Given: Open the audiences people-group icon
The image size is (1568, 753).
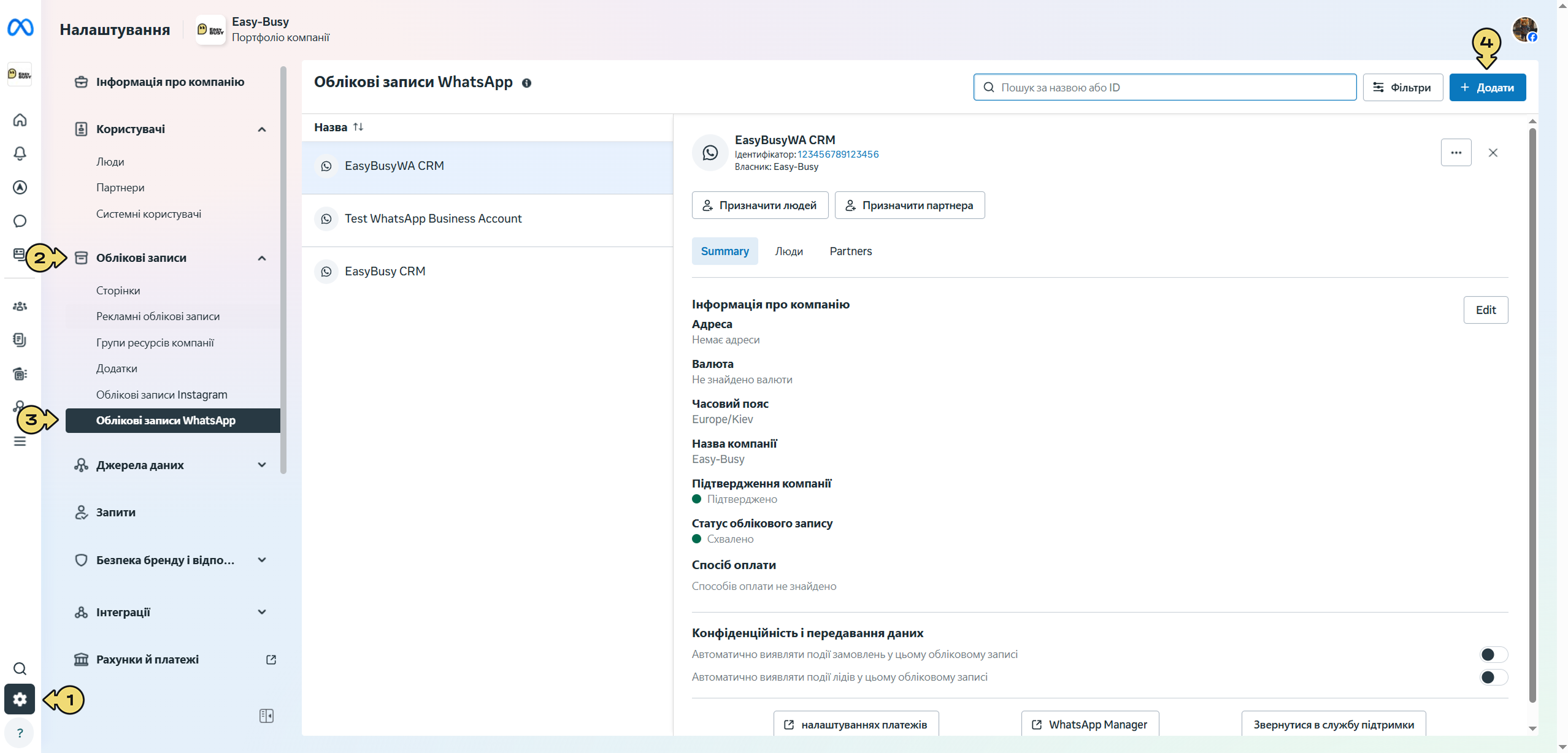Looking at the screenshot, I should tap(20, 306).
